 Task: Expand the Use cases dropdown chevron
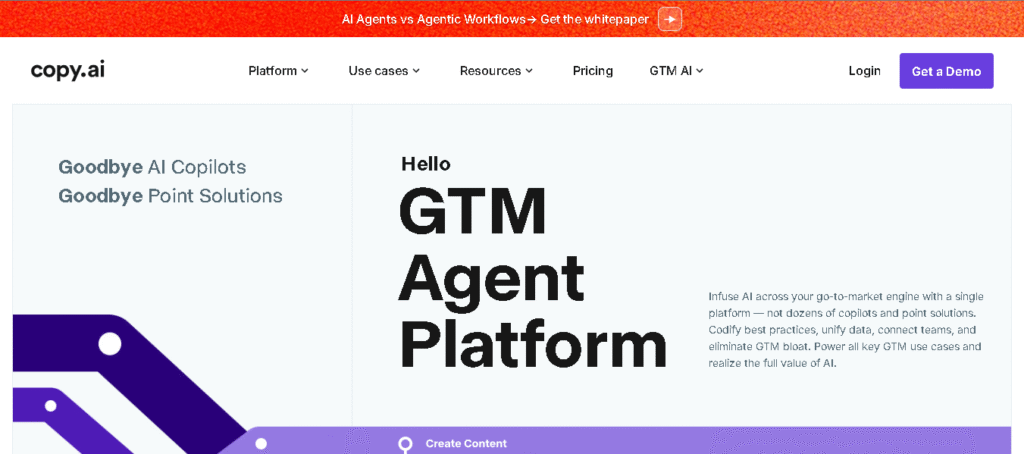416,71
